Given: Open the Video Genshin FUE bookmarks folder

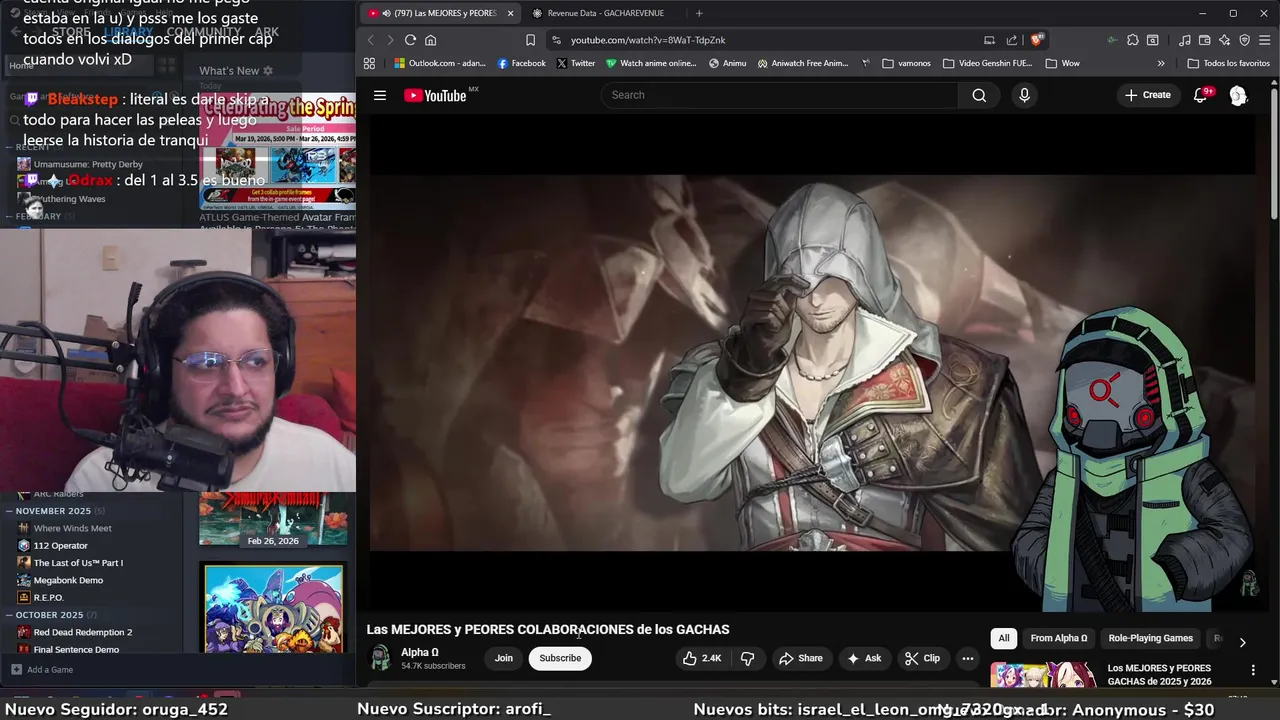Looking at the screenshot, I should pyautogui.click(x=988, y=63).
